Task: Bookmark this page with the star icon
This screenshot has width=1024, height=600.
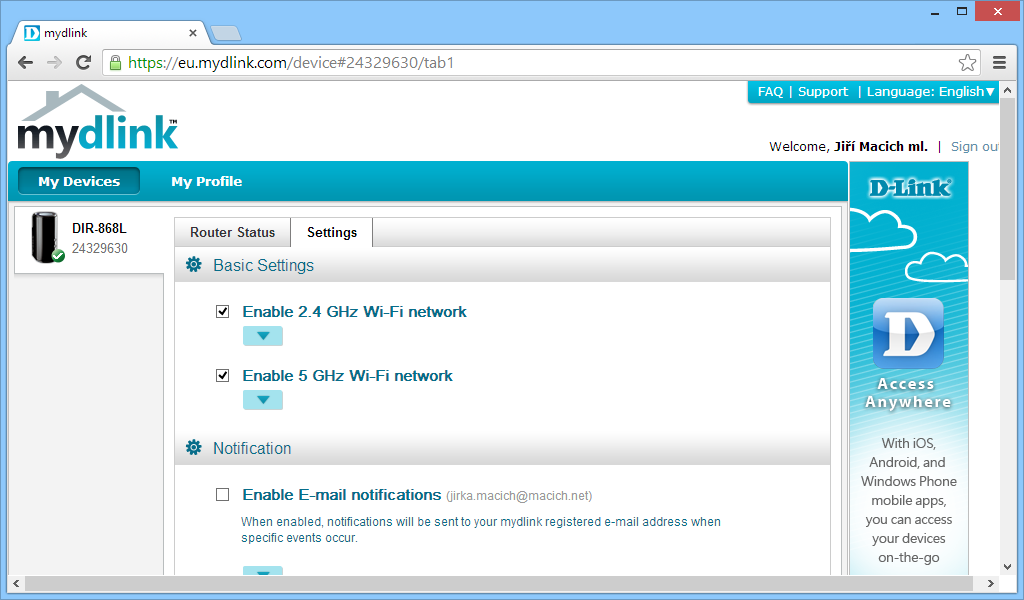Action: [x=967, y=63]
